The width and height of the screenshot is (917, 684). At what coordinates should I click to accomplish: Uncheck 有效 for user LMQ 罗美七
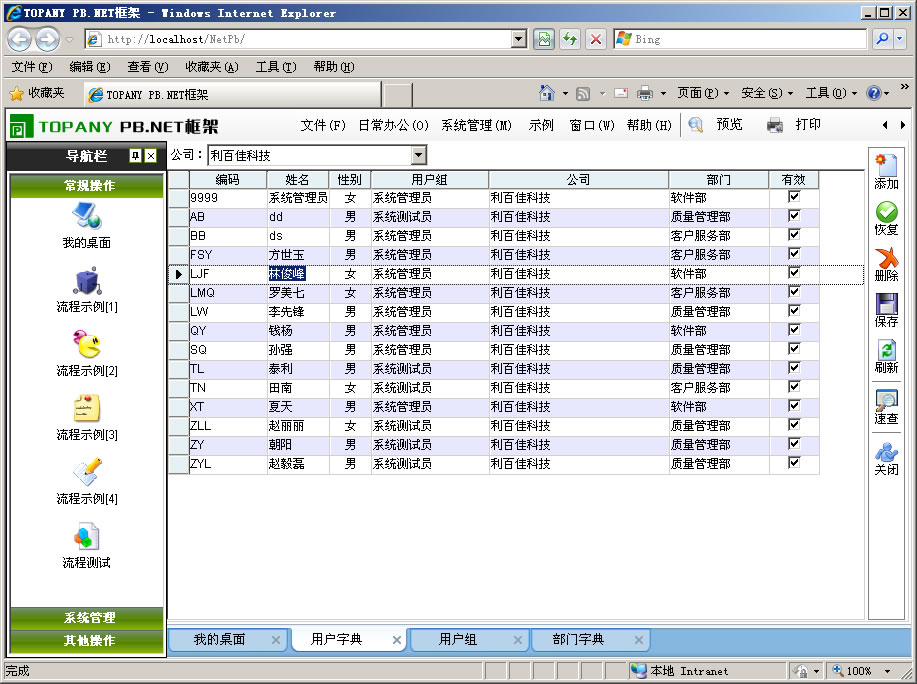pos(793,293)
